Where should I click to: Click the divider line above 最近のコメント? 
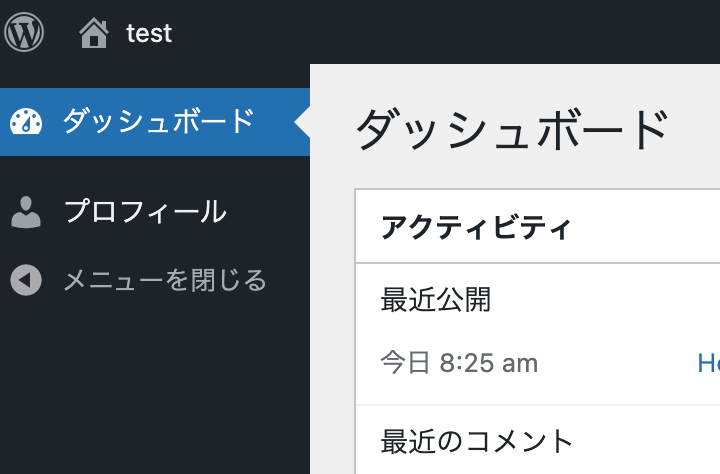[x=538, y=405]
